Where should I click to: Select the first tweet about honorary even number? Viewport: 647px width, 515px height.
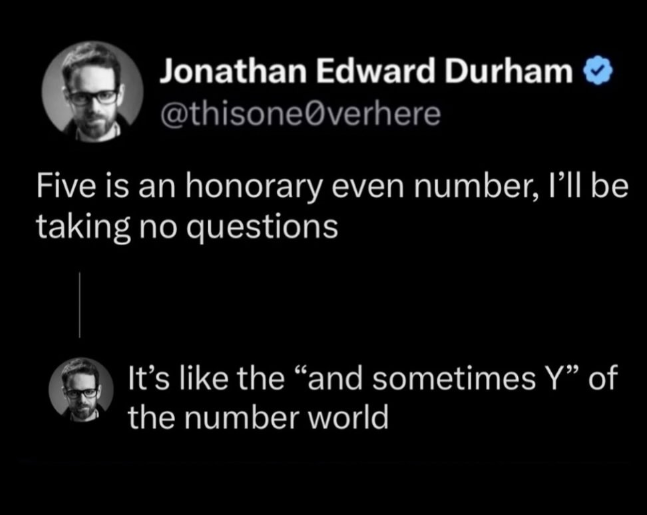(x=330, y=208)
